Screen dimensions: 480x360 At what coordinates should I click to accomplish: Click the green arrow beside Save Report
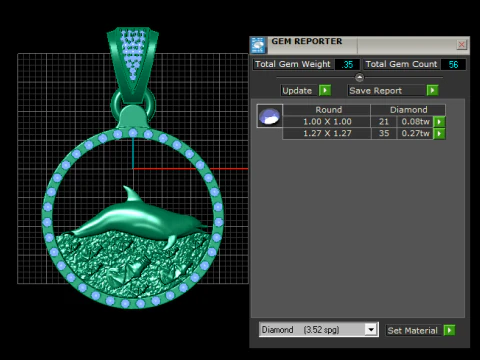[x=432, y=90]
